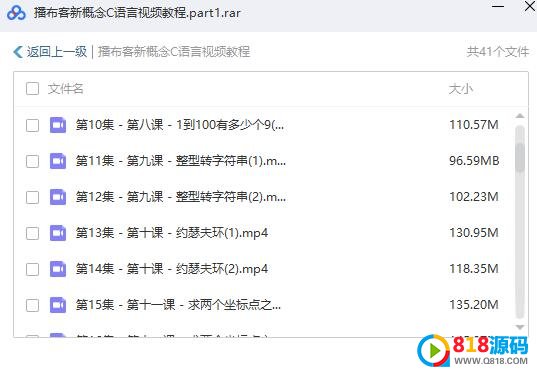Image resolution: width=537 pixels, height=372 pixels.
Task: Go back via 返回上一级 link
Action: (x=57, y=52)
